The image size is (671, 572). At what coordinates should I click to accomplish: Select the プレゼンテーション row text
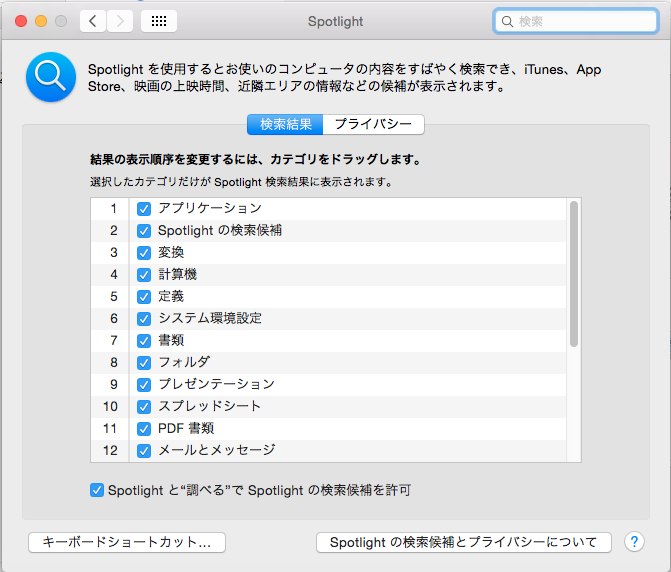[216, 384]
